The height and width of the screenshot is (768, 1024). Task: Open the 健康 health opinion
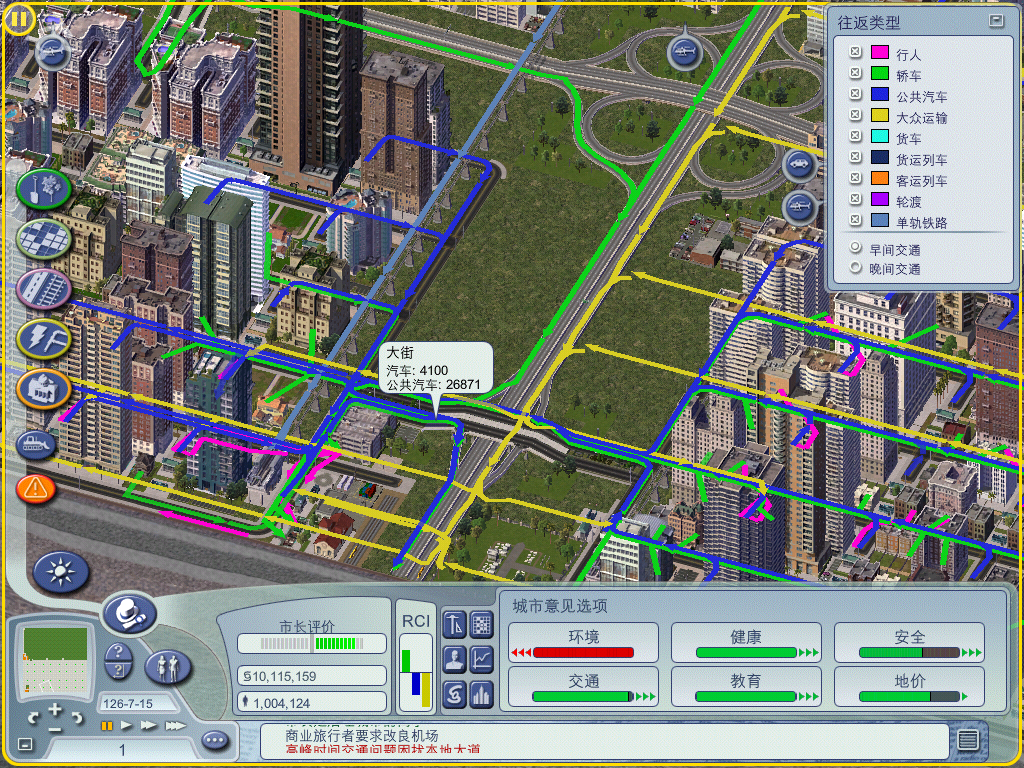(x=746, y=643)
